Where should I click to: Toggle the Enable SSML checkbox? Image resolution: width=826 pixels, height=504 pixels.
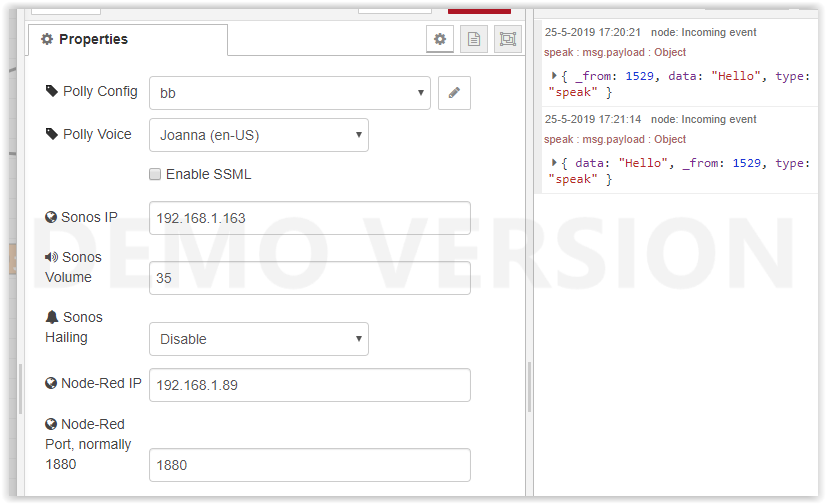[155, 174]
